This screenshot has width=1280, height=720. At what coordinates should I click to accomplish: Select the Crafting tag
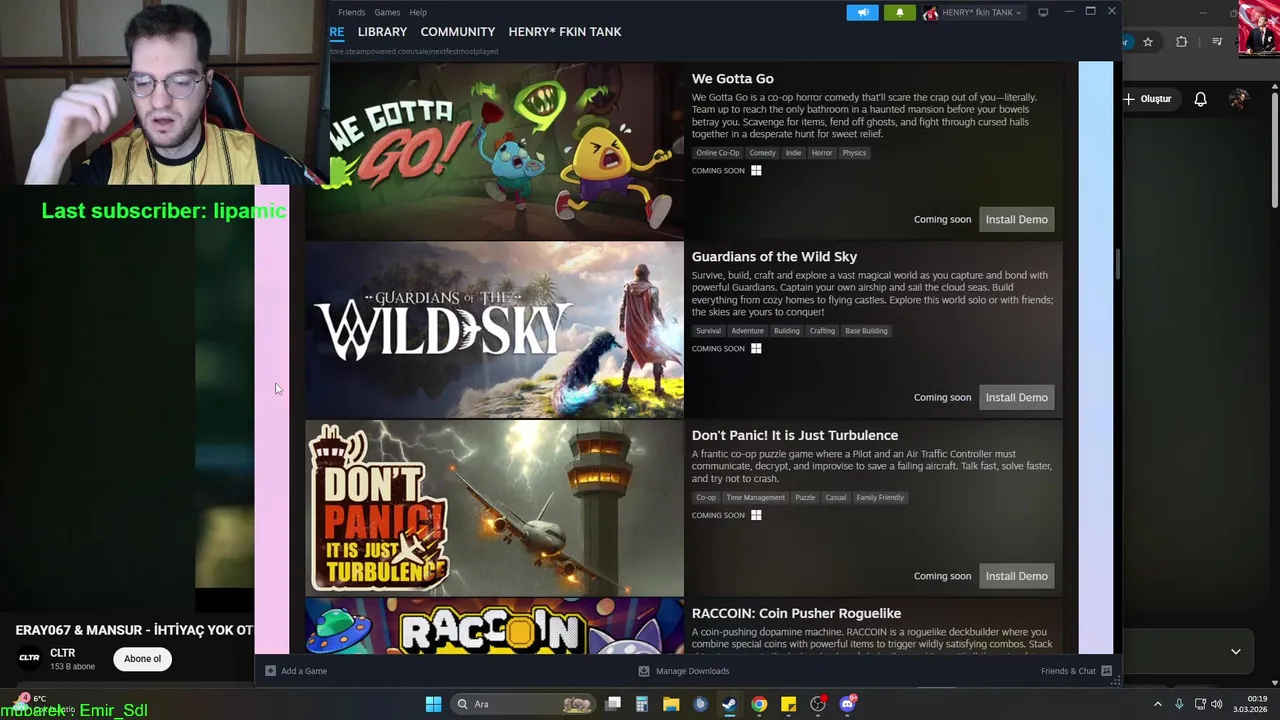[822, 331]
